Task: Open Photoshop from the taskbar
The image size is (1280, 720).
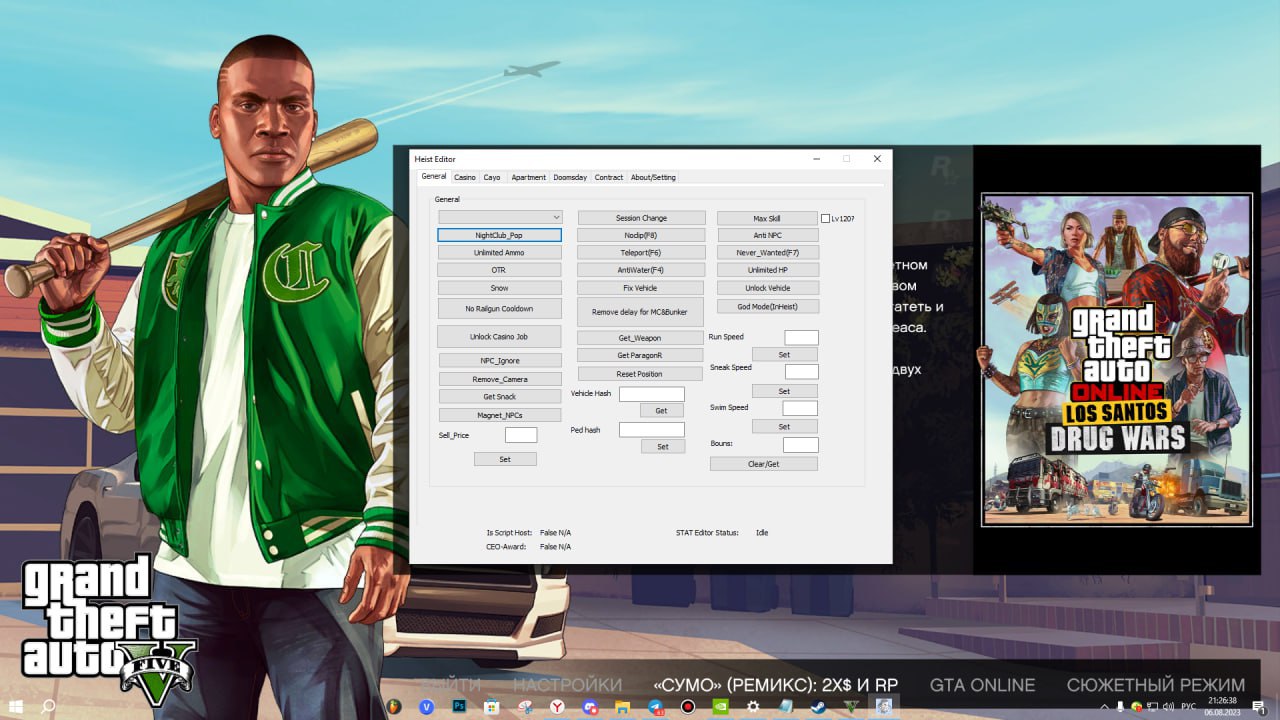Action: point(459,706)
